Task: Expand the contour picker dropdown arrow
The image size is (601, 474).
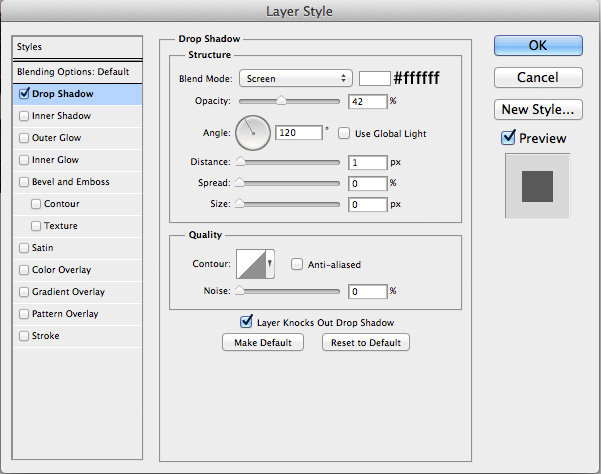Action: click(x=270, y=264)
